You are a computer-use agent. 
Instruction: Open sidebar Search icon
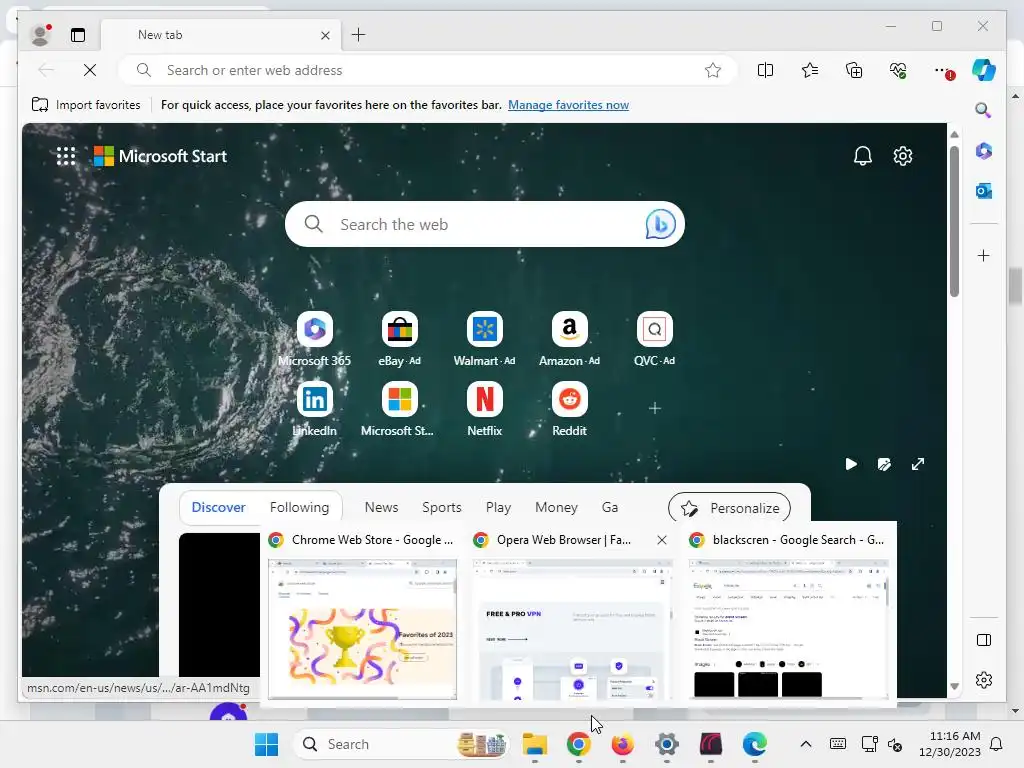click(x=984, y=110)
